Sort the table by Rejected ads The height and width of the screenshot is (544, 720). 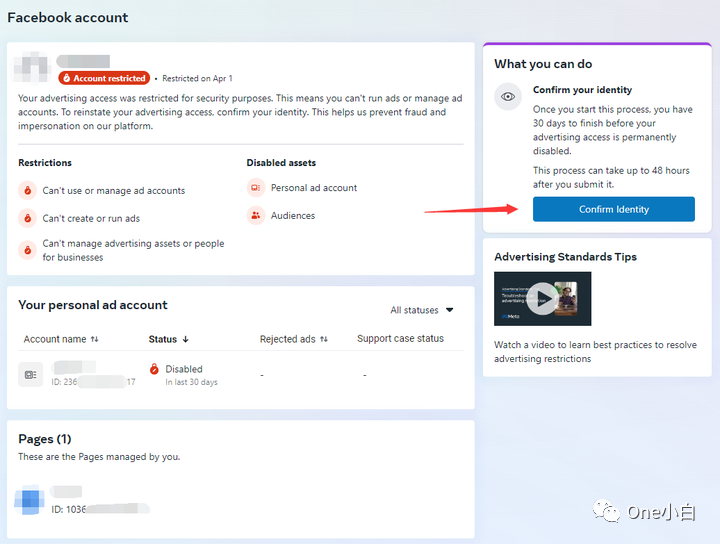click(x=294, y=339)
